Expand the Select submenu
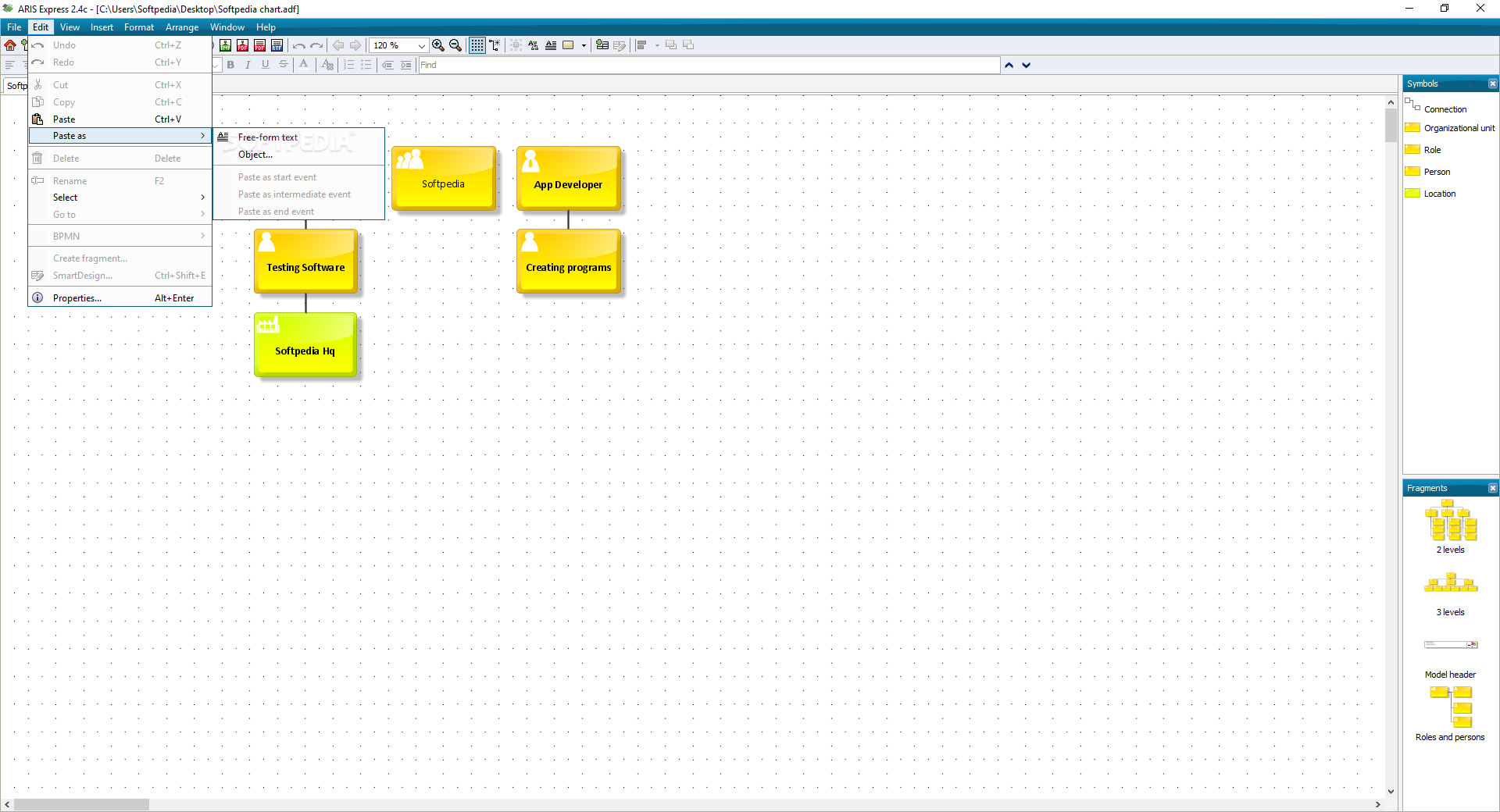This screenshot has height=812, width=1500. click(120, 198)
